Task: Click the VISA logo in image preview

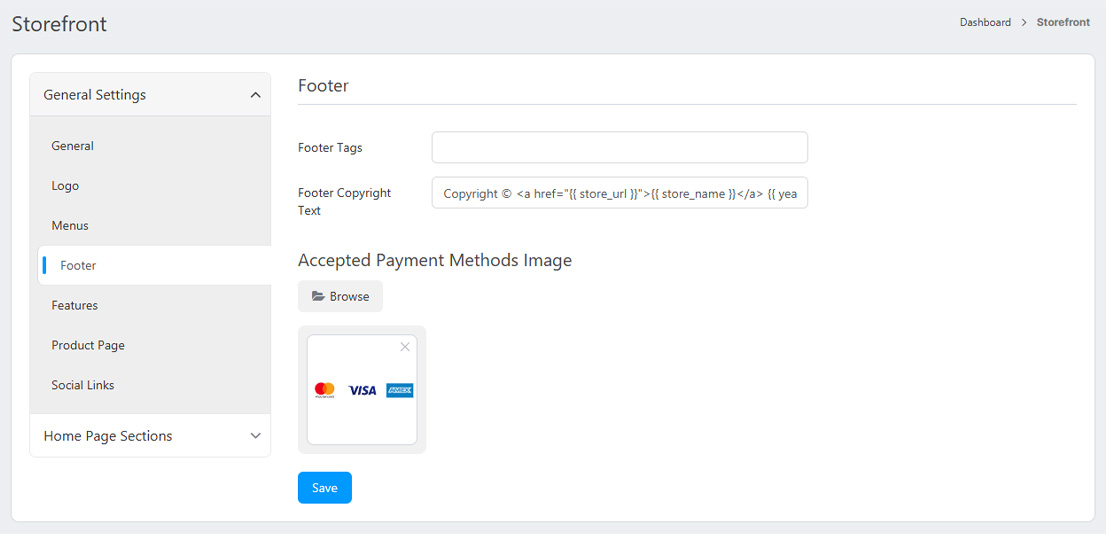Action: (362, 390)
